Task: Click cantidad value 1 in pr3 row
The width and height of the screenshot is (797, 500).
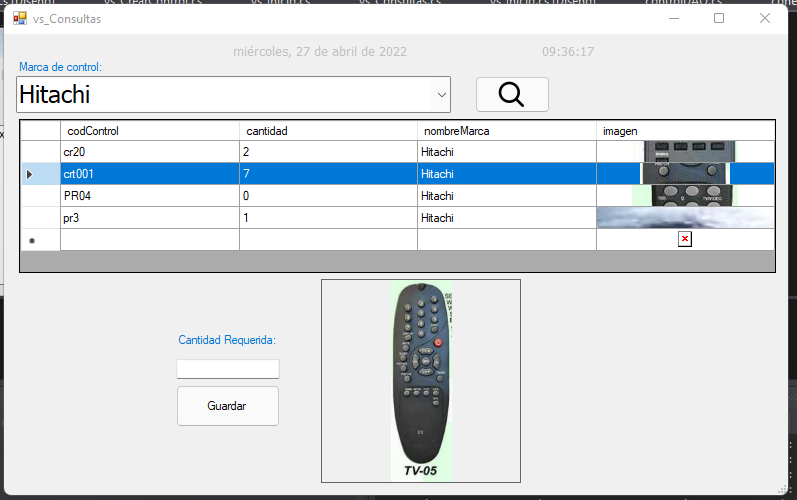Action: pos(328,218)
